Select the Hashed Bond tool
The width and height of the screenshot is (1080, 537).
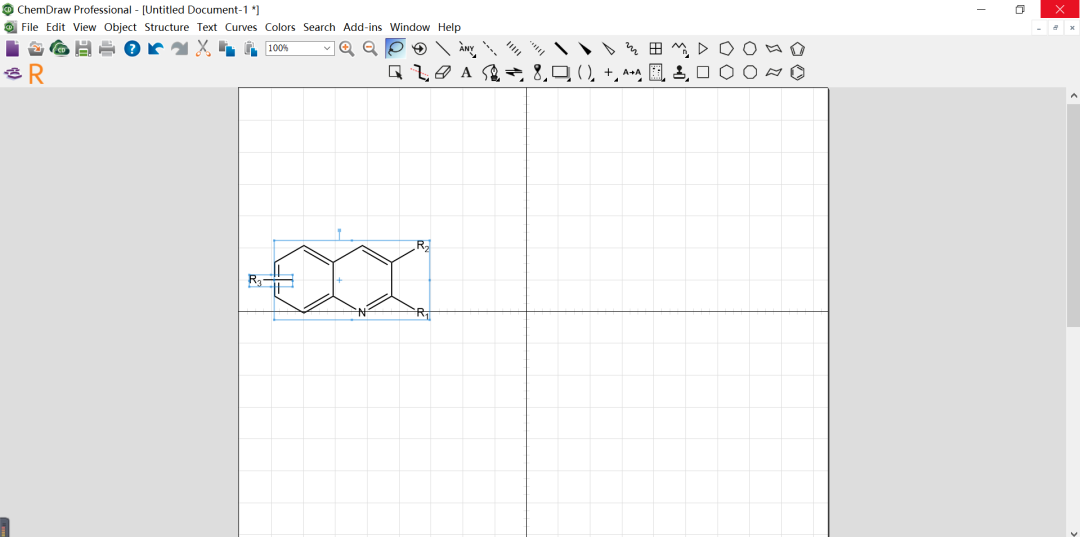[514, 49]
